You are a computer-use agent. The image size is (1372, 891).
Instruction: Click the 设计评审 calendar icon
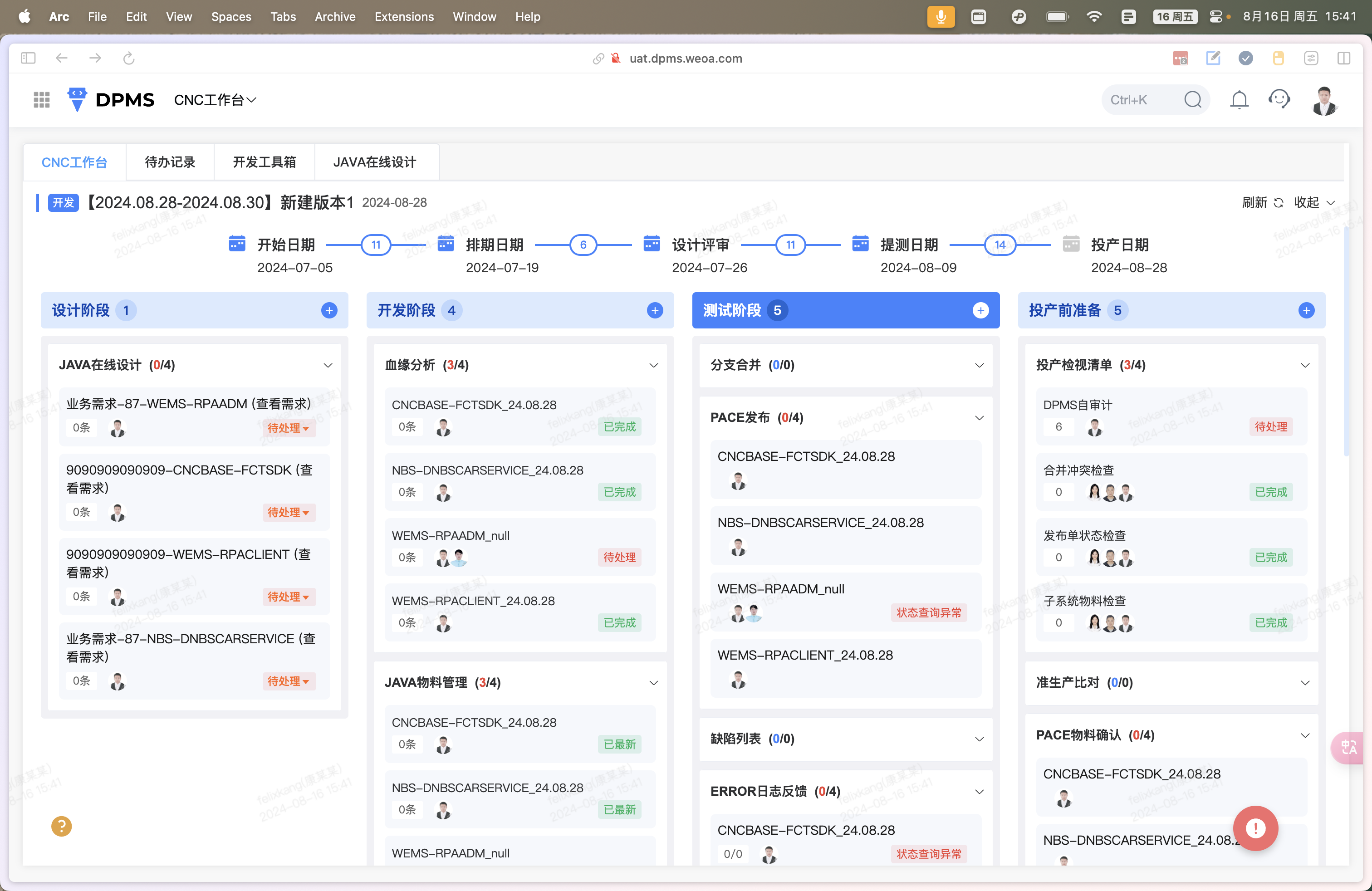click(x=652, y=243)
